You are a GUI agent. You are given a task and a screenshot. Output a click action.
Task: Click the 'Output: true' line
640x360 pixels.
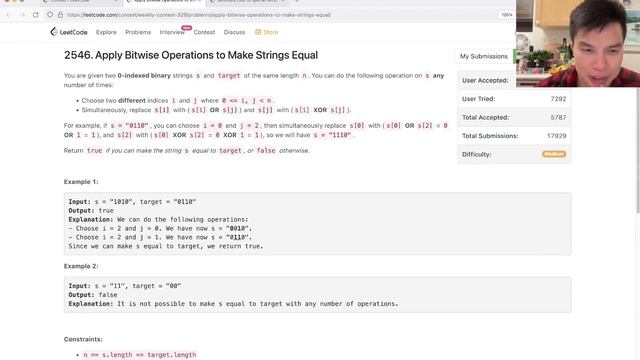click(91, 211)
